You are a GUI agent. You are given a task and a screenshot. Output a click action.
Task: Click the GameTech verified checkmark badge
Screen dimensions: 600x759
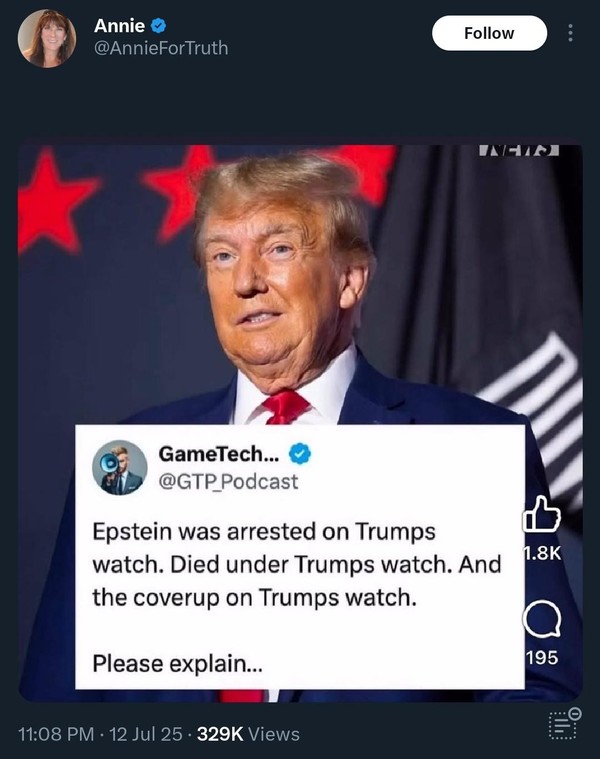[300, 454]
